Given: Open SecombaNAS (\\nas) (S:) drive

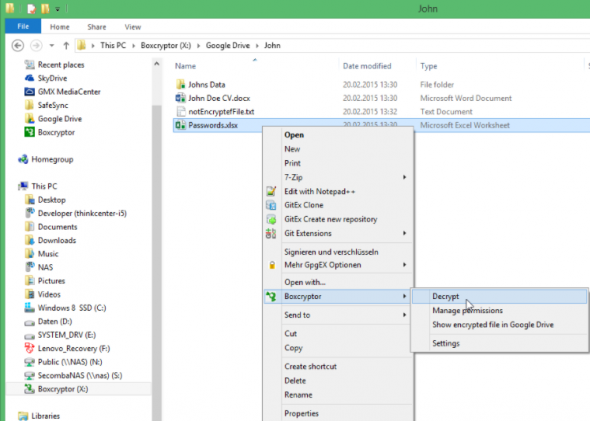Looking at the screenshot, I should click(80, 375).
